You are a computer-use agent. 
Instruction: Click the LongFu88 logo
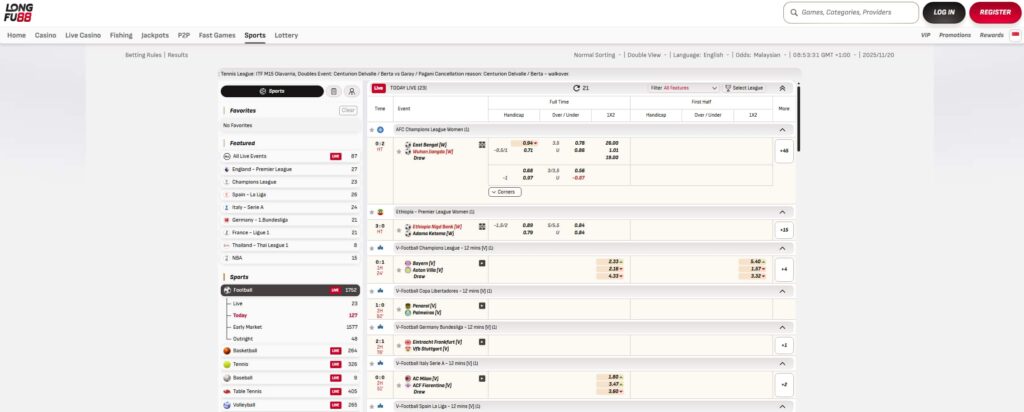pos(18,12)
